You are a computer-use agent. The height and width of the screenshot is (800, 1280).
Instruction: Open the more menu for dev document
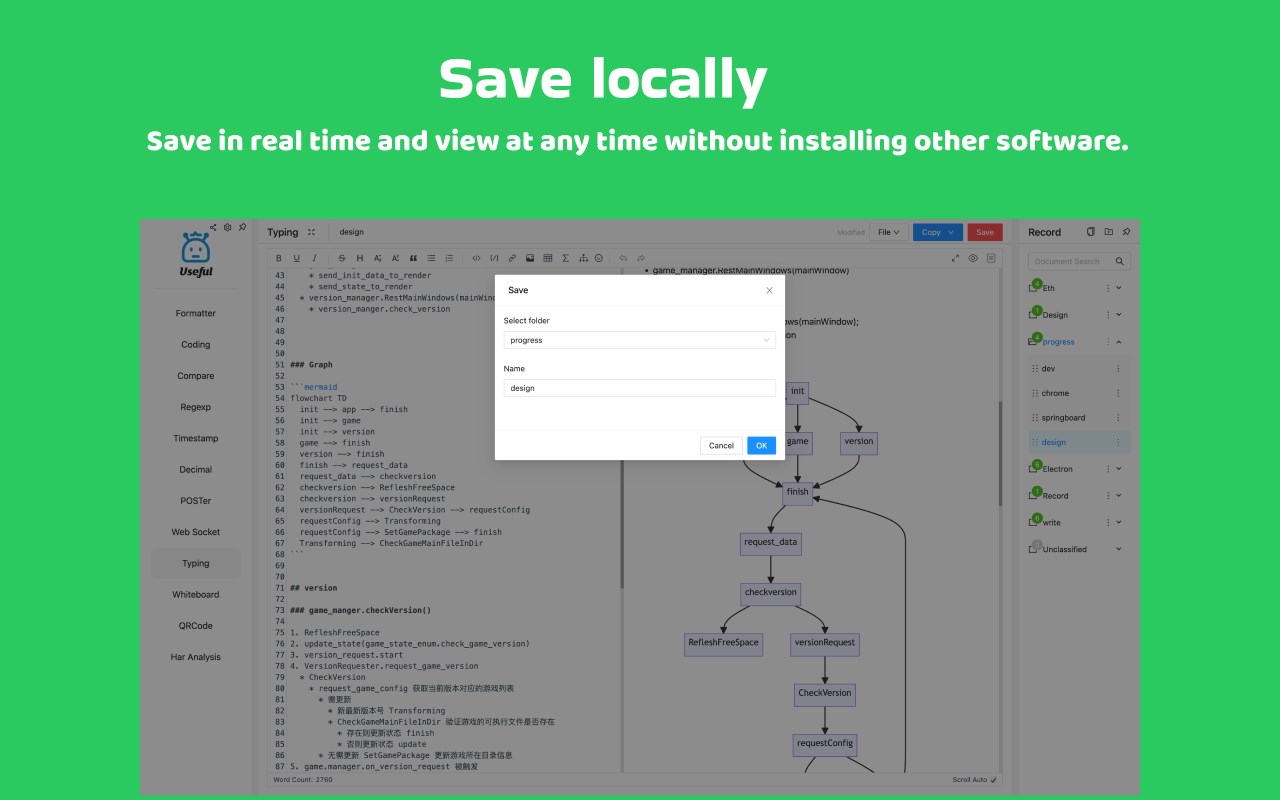(x=1119, y=368)
